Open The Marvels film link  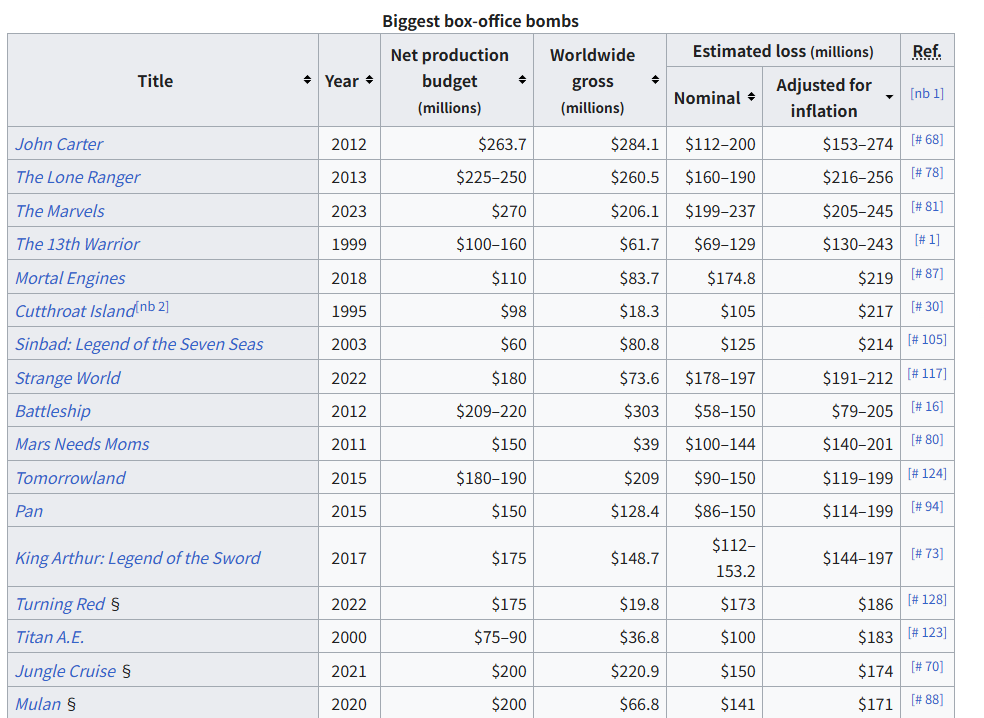60,211
